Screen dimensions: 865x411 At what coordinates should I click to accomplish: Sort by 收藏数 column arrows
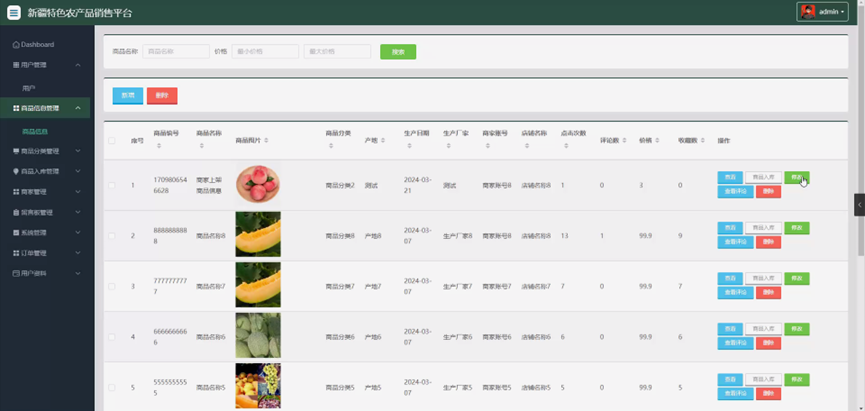702,141
